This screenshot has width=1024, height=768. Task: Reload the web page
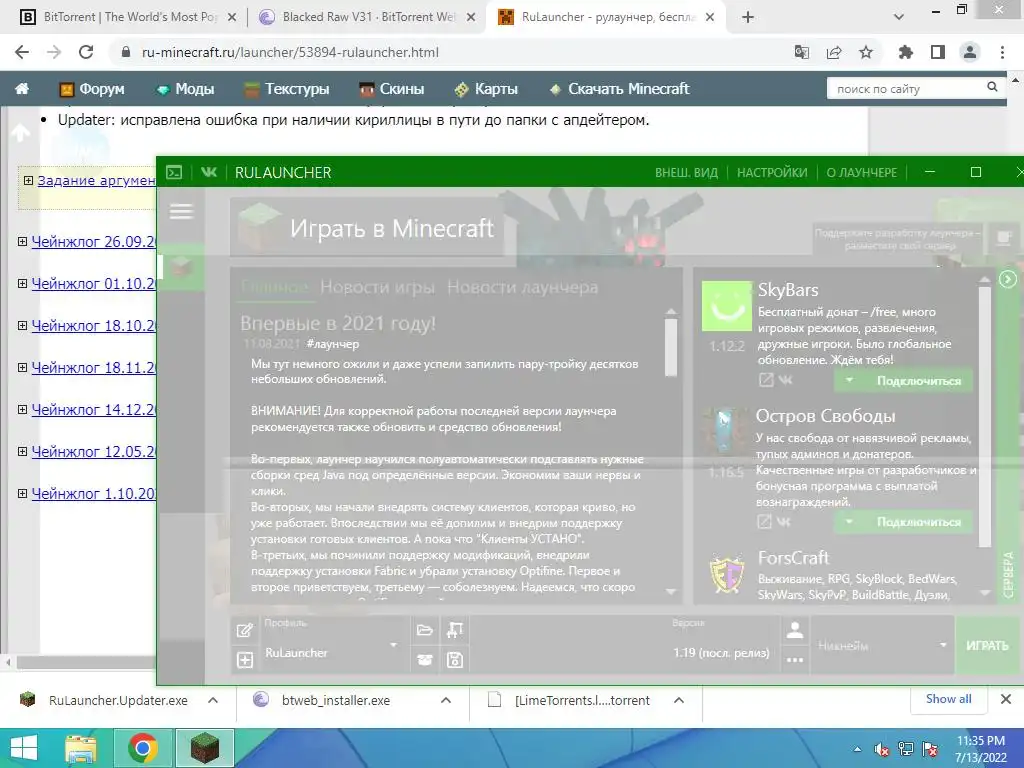tap(86, 52)
